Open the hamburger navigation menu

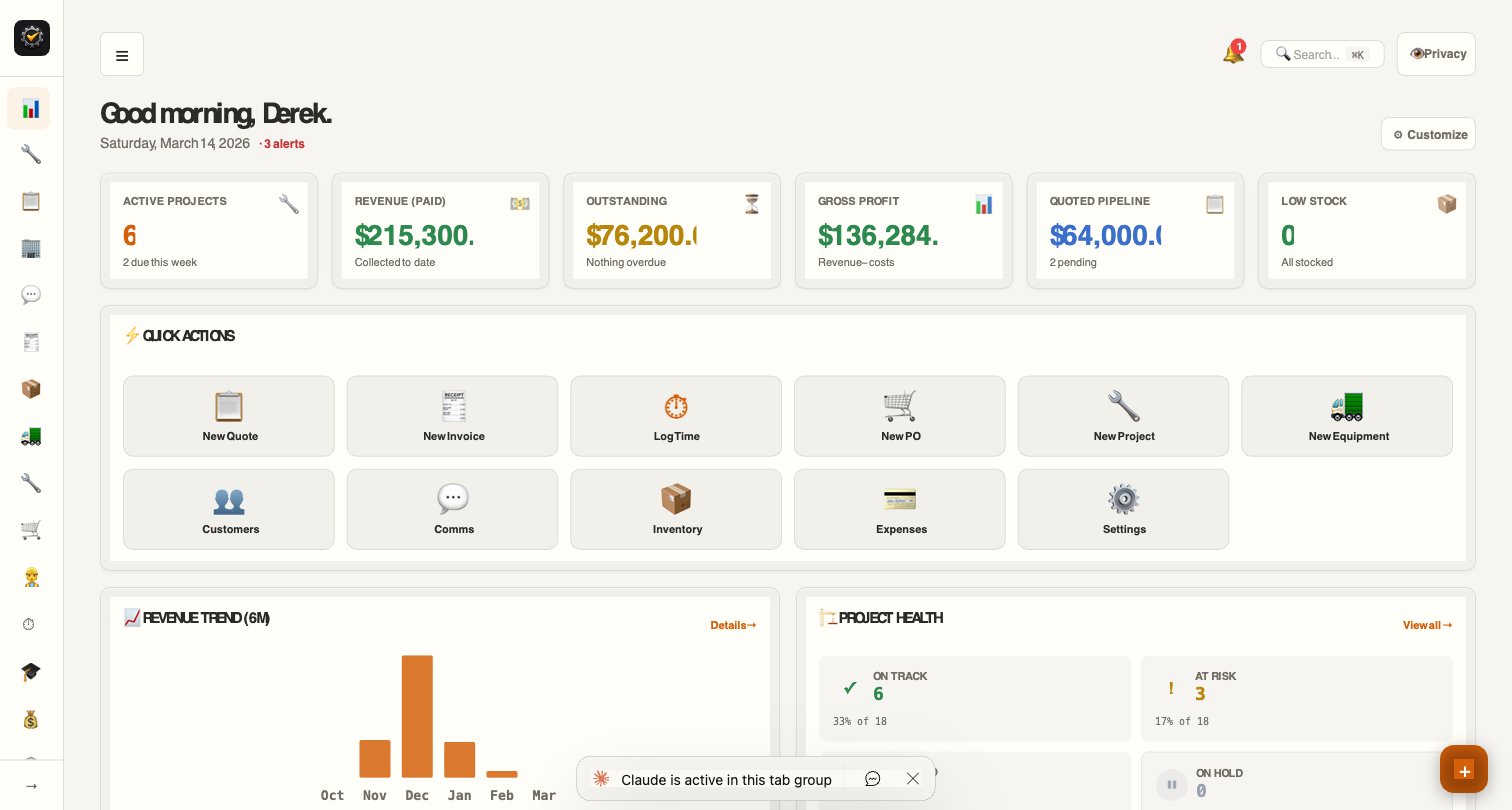[122, 55]
